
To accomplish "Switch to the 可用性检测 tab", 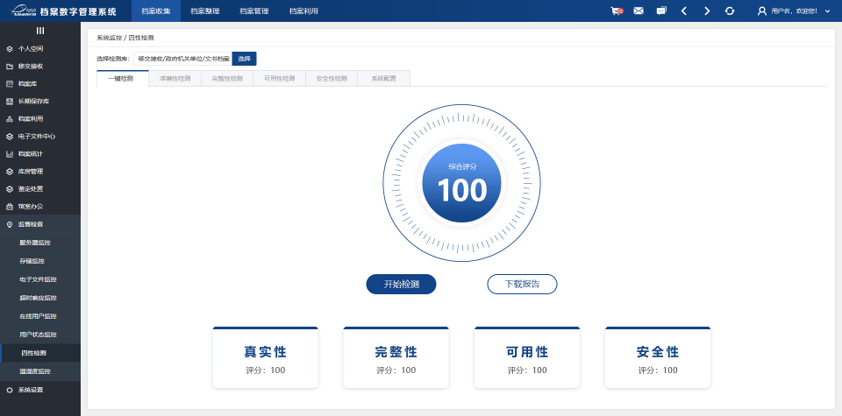I will (279, 78).
